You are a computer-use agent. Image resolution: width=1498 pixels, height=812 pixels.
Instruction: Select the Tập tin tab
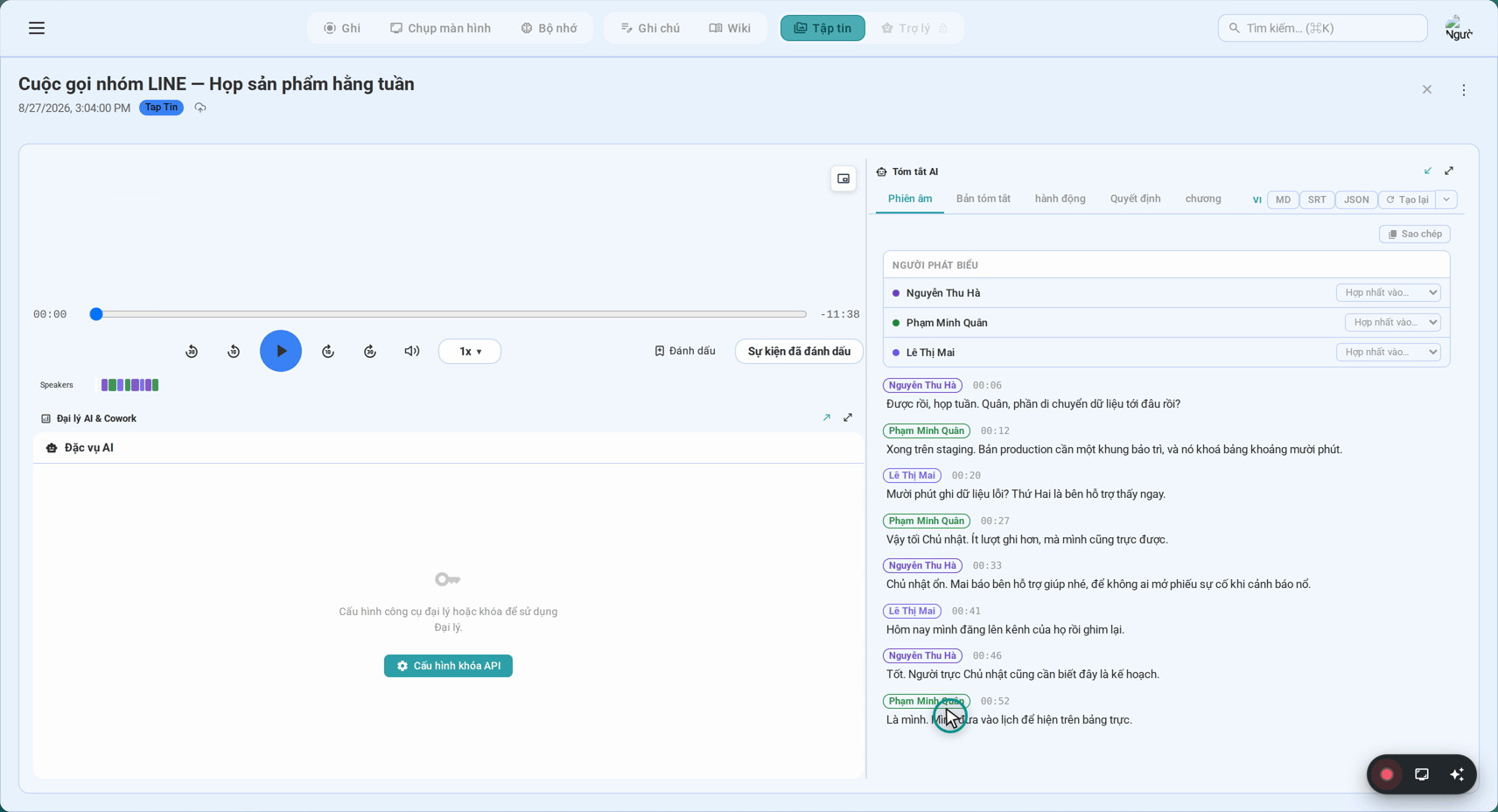point(822,28)
